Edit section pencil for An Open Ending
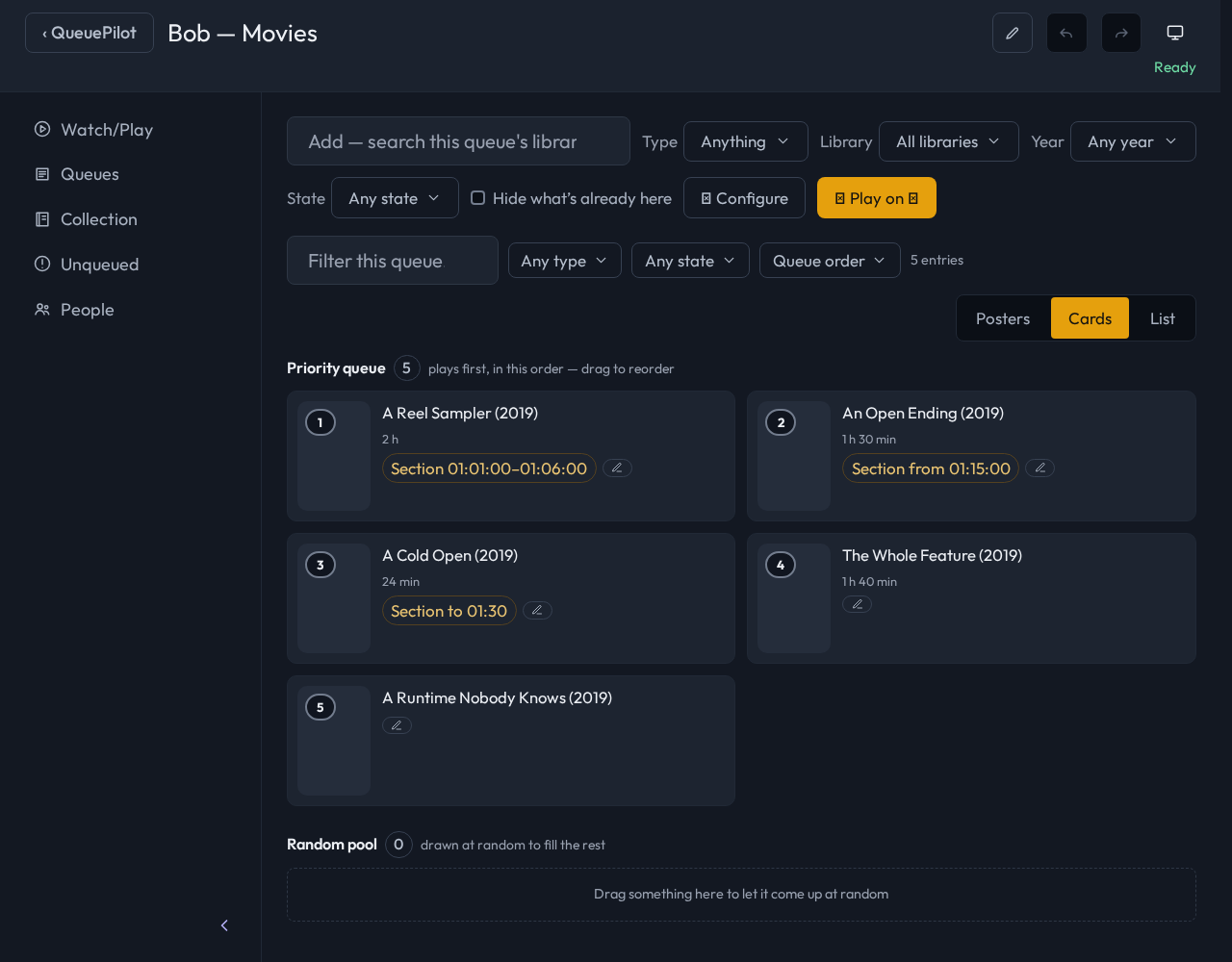The image size is (1232, 962). click(1039, 468)
